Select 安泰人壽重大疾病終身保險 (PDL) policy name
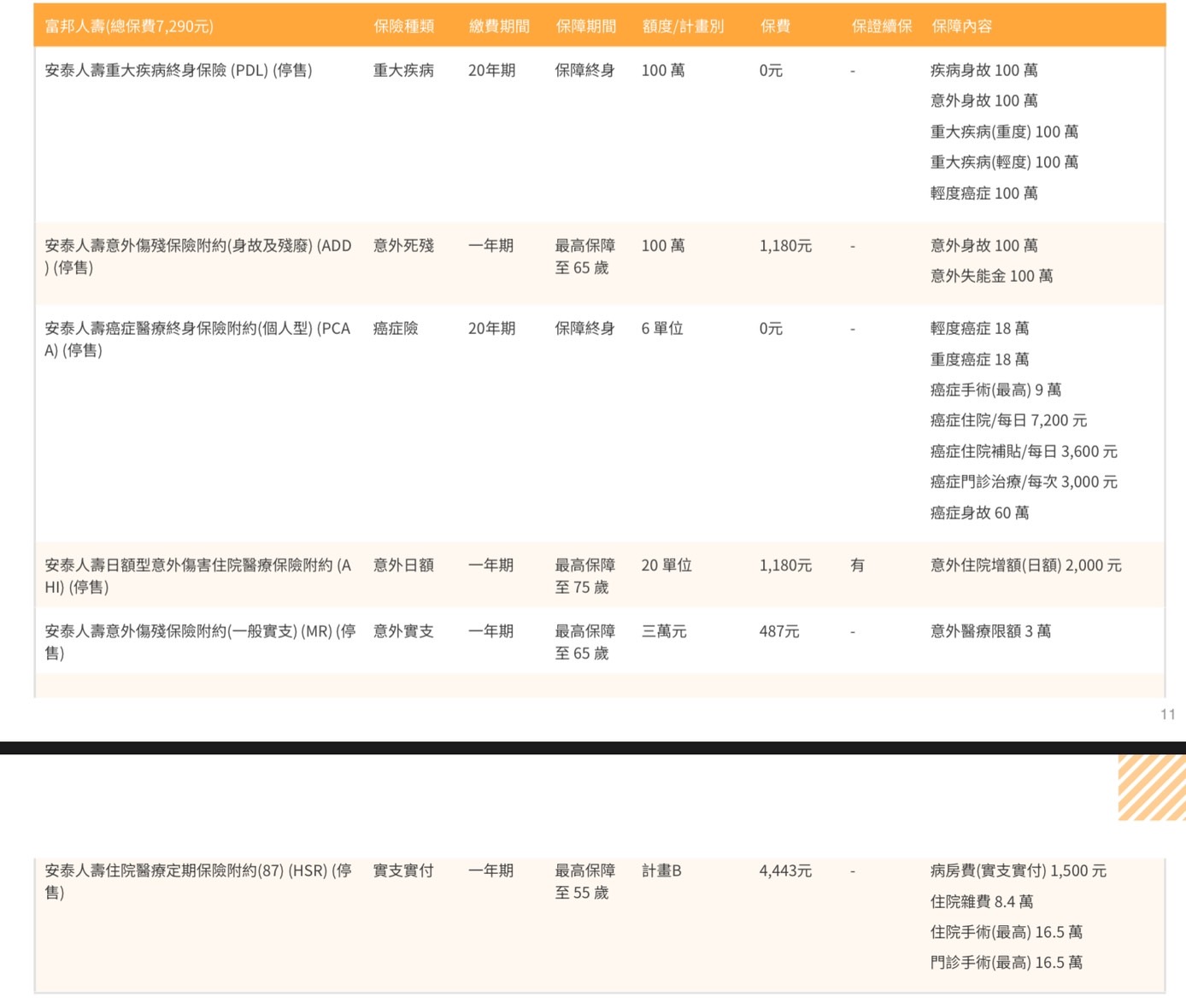The height and width of the screenshot is (1008, 1186). pos(179,71)
